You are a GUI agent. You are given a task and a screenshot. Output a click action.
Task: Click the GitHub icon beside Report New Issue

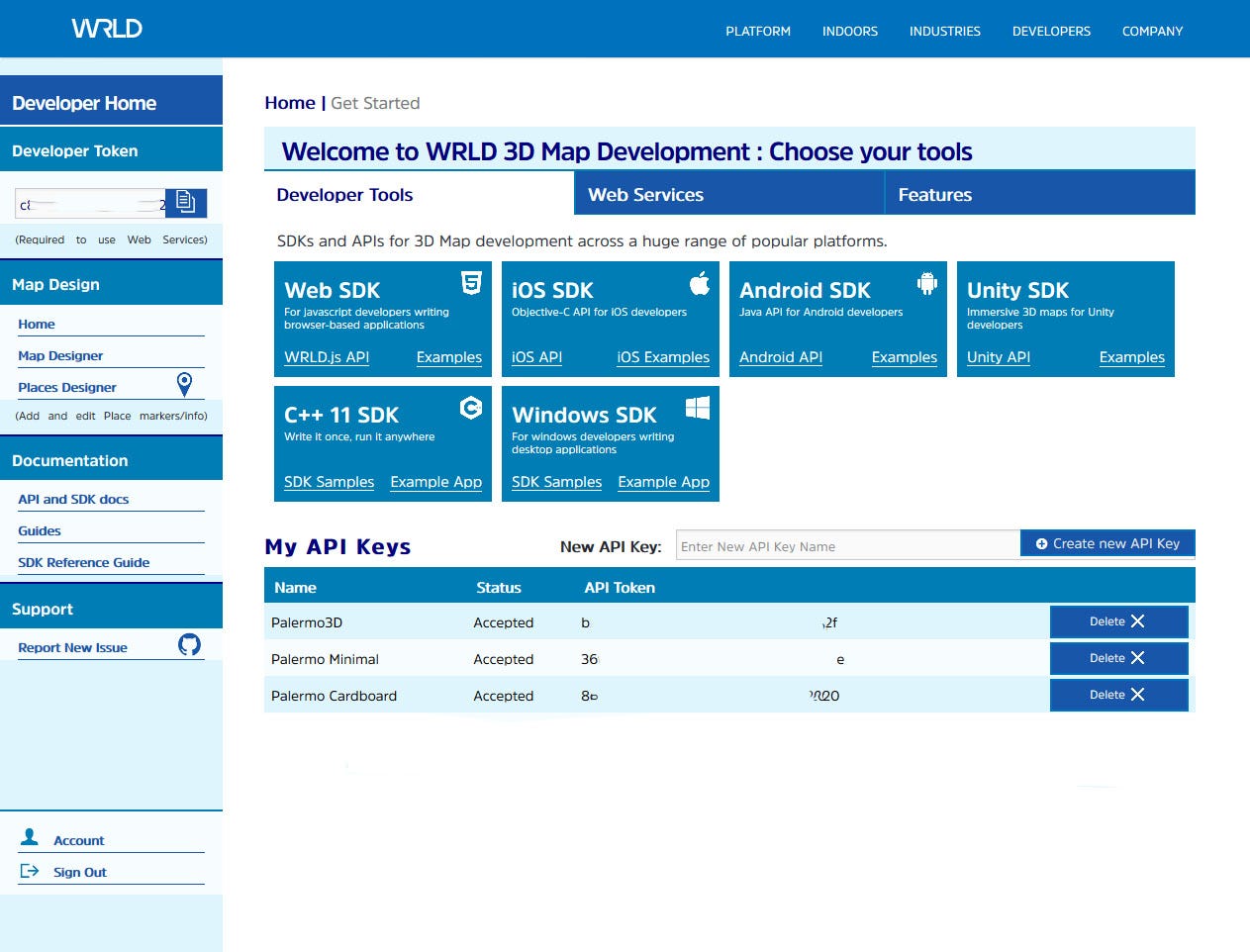click(x=189, y=645)
